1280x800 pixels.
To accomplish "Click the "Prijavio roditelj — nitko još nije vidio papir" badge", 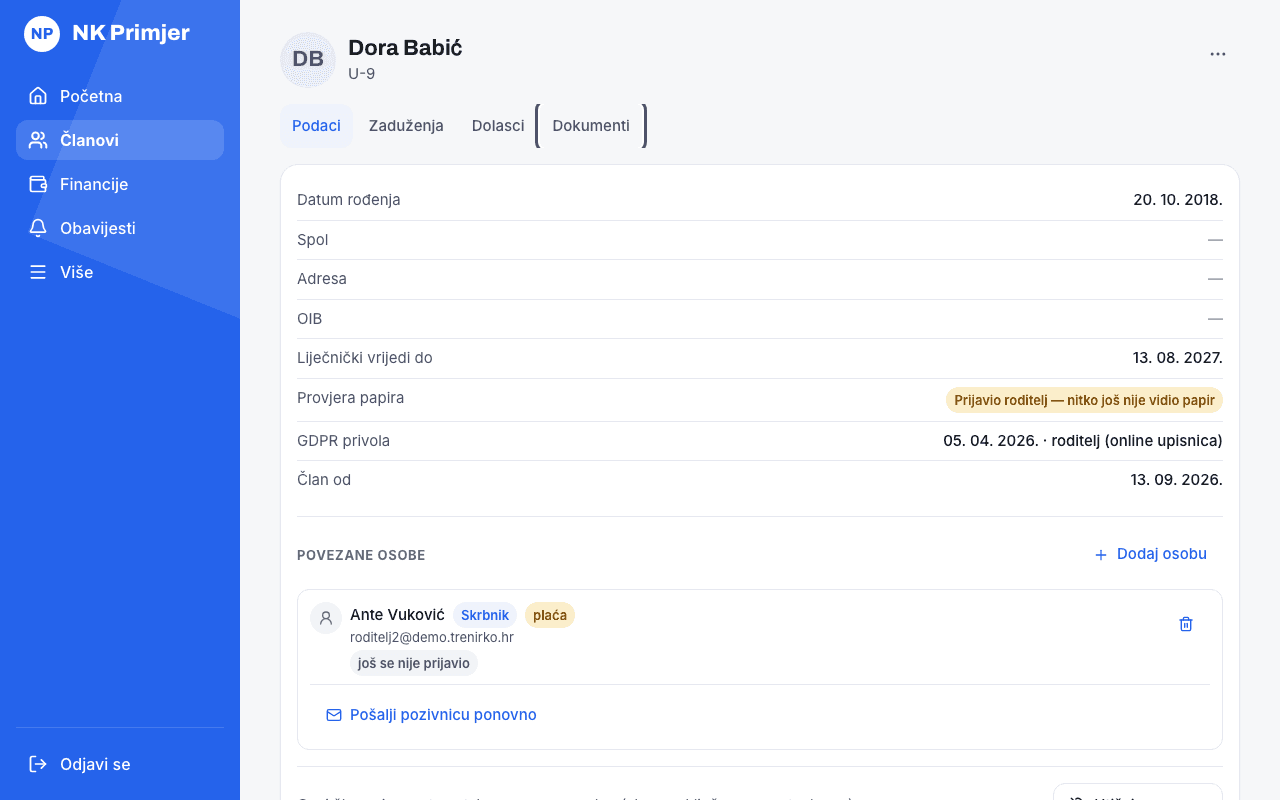I will [x=1084, y=400].
